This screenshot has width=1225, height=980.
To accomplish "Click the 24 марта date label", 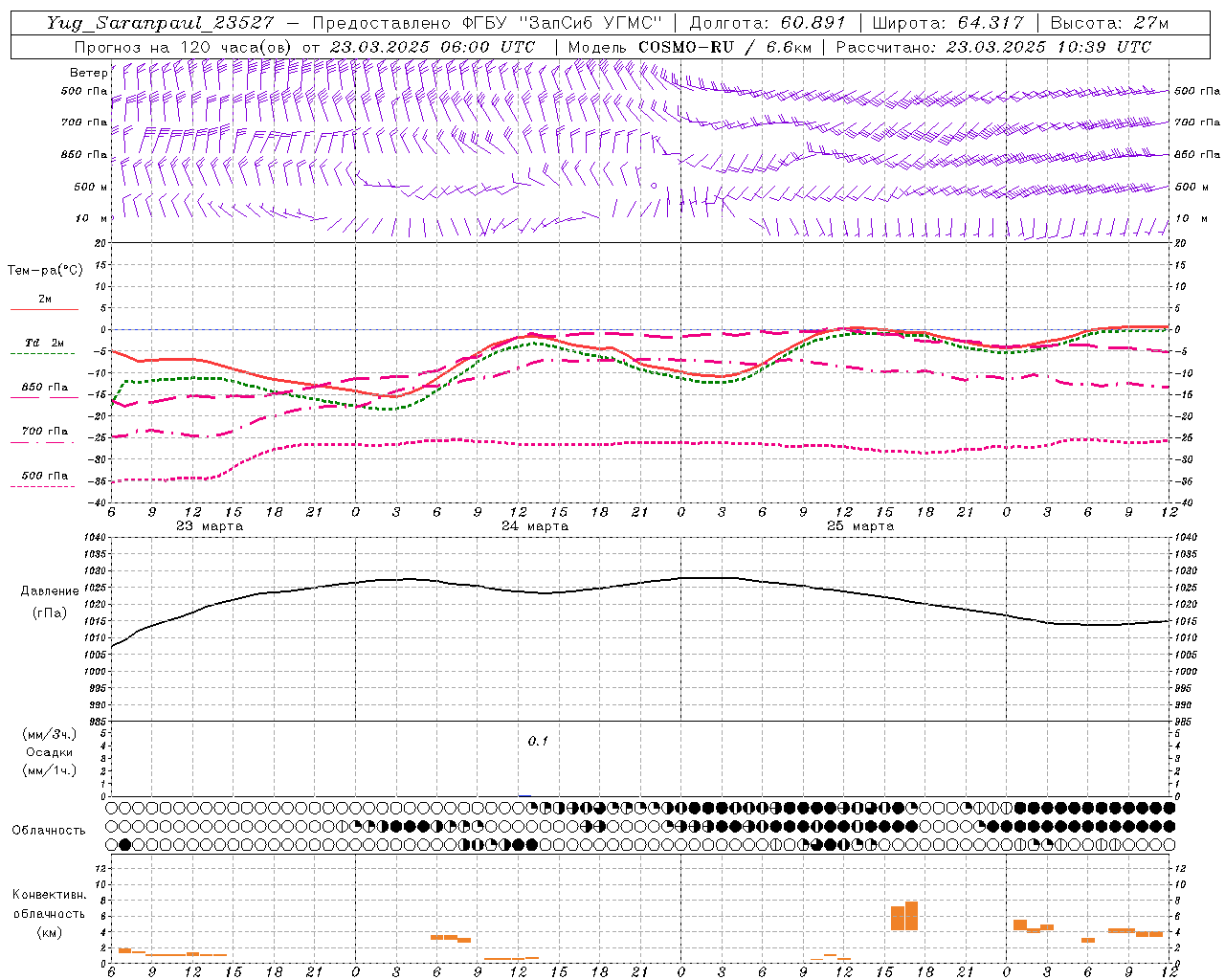I will 535,526.
